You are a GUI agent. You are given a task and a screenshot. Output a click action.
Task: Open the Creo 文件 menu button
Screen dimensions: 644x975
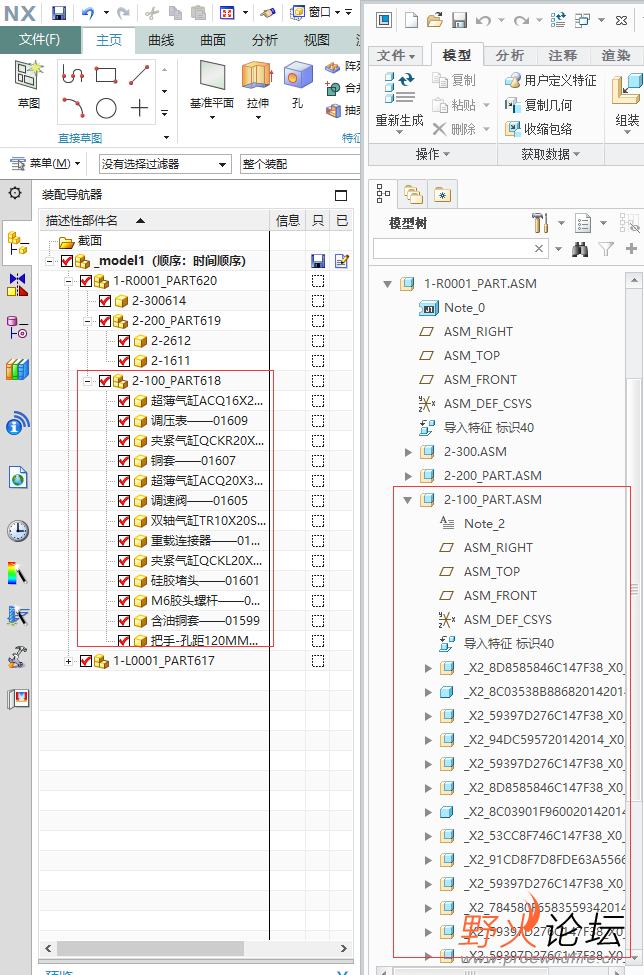pyautogui.click(x=395, y=55)
